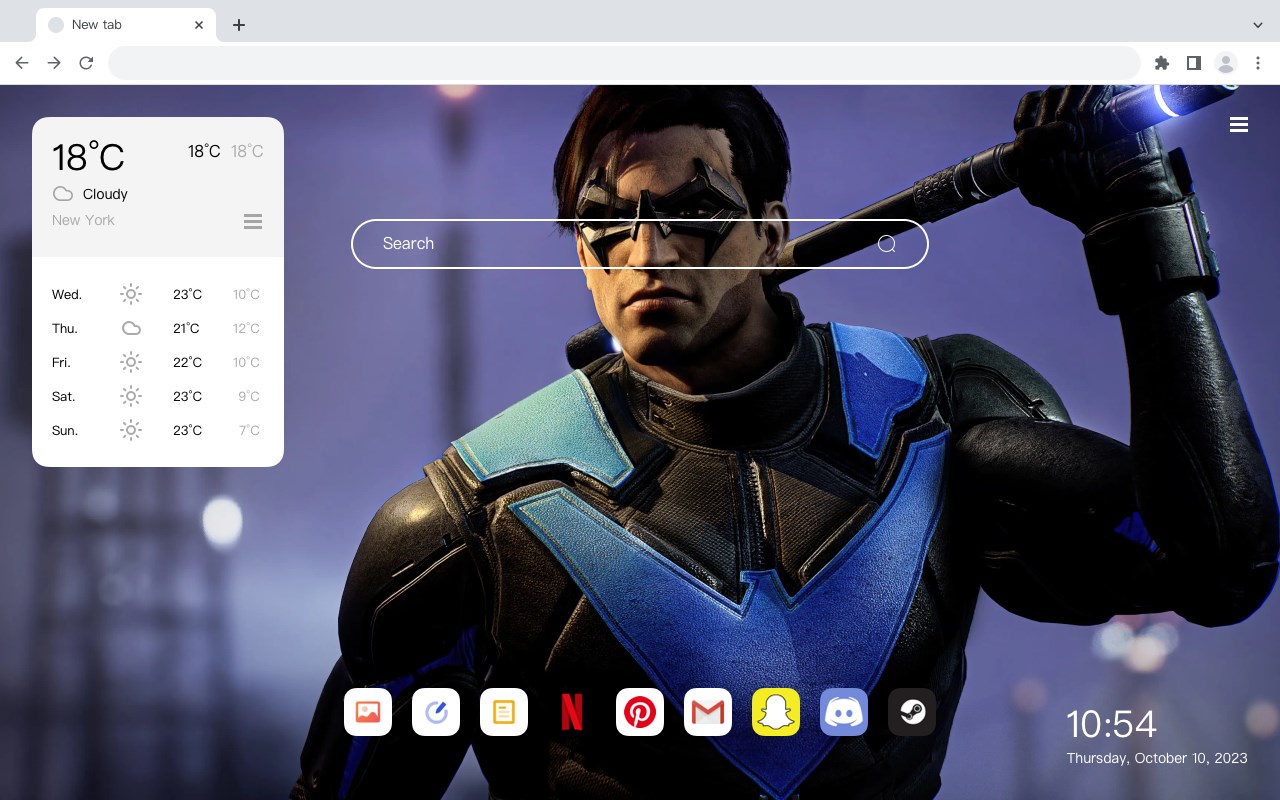1280x800 pixels.
Task: Select the Sun. forecast row label
Action: pos(65,431)
